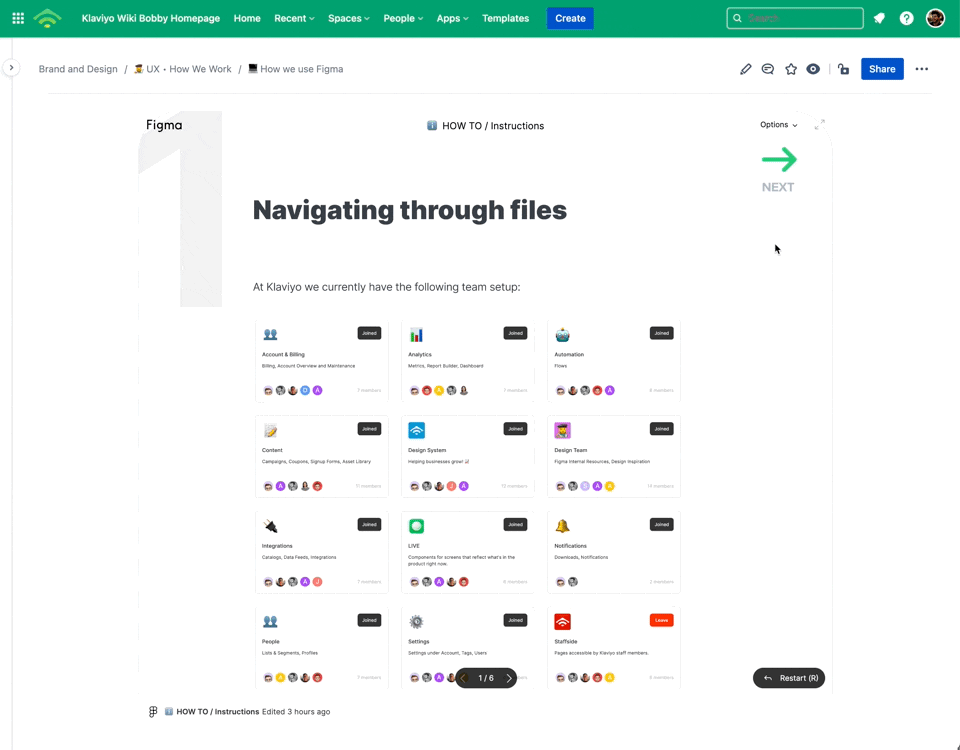The width and height of the screenshot is (960, 750).
Task: Expand the People dropdown menu
Action: (x=403, y=18)
